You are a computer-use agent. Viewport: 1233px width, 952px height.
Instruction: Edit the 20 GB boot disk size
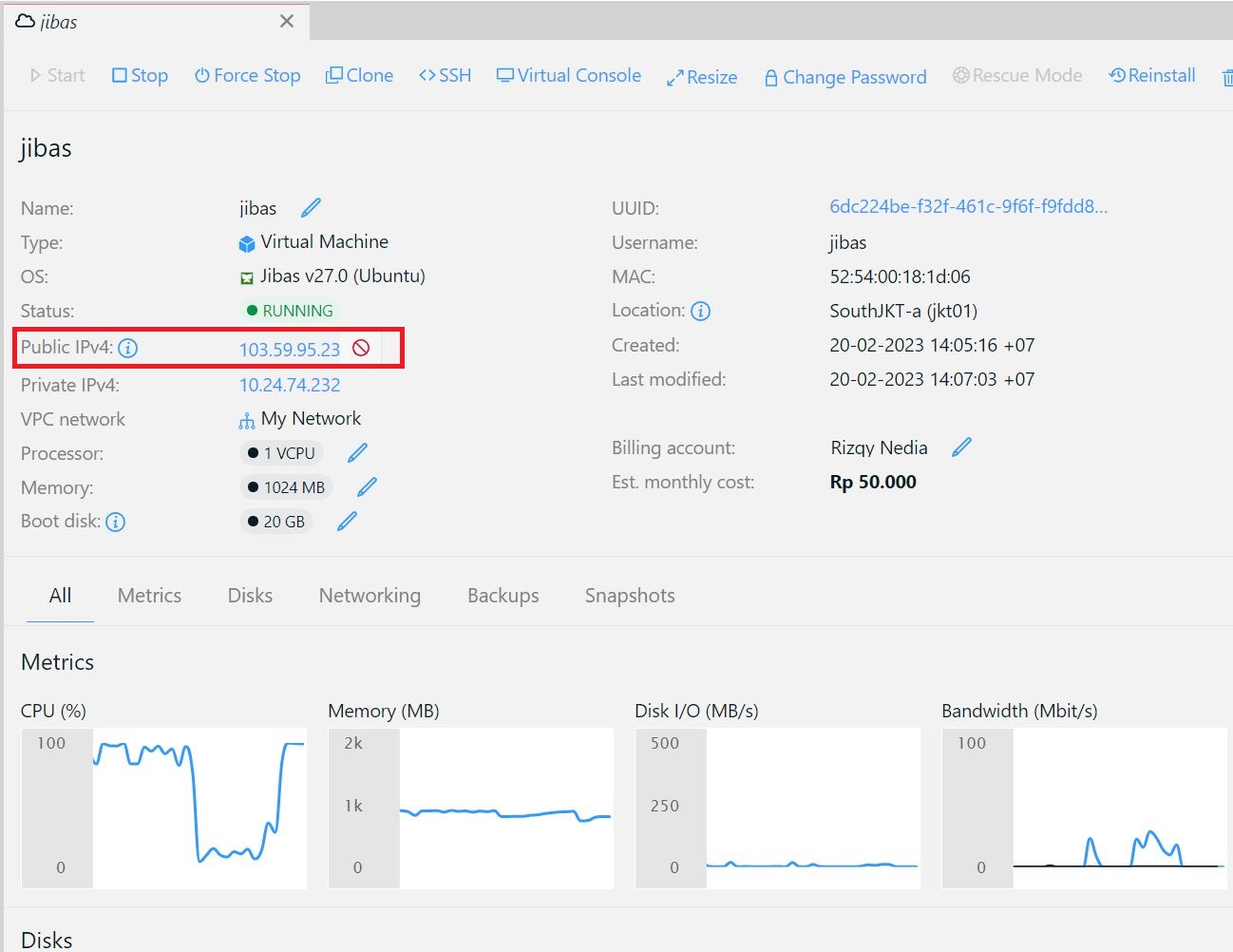[346, 520]
